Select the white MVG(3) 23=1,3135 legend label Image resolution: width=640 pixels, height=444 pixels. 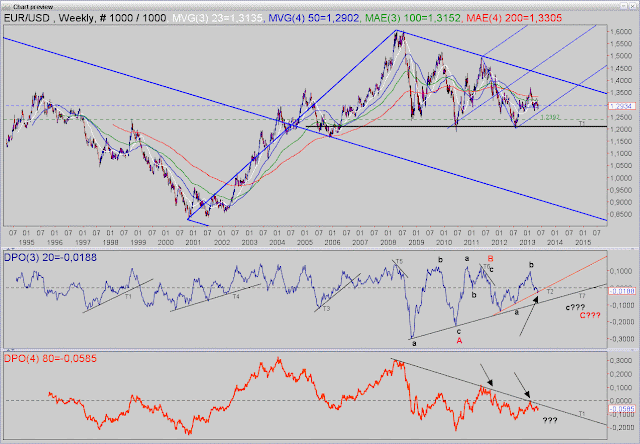pyautogui.click(x=218, y=18)
